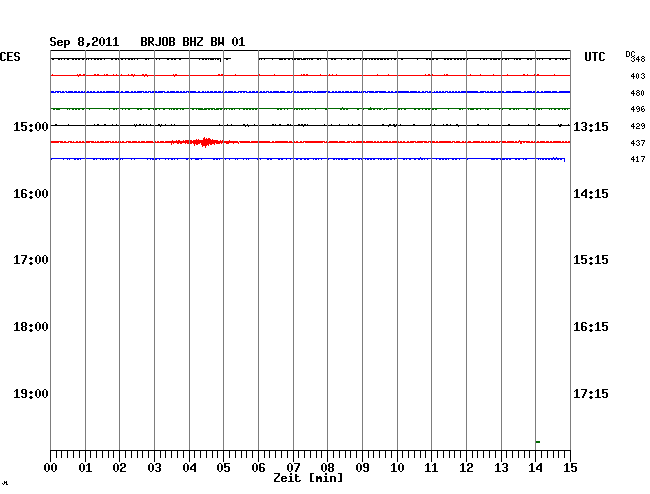The height and width of the screenshot is (494, 650).
Task: Click the DC offset value 496
Action: [638, 109]
